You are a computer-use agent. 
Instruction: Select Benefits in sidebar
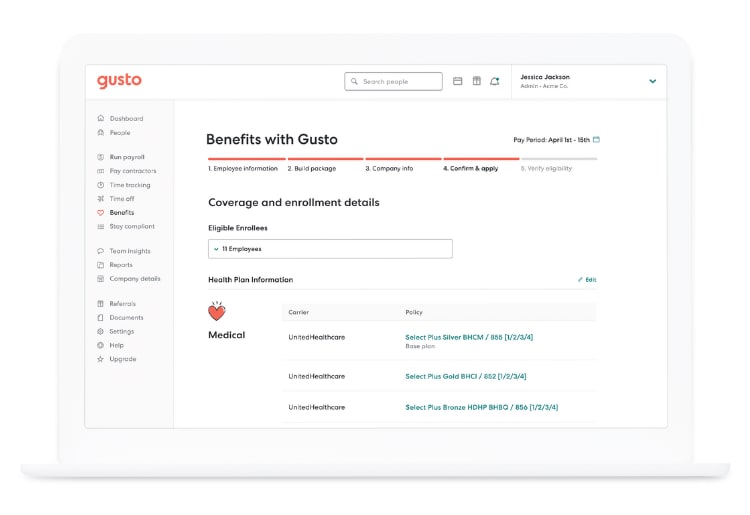click(x=121, y=212)
